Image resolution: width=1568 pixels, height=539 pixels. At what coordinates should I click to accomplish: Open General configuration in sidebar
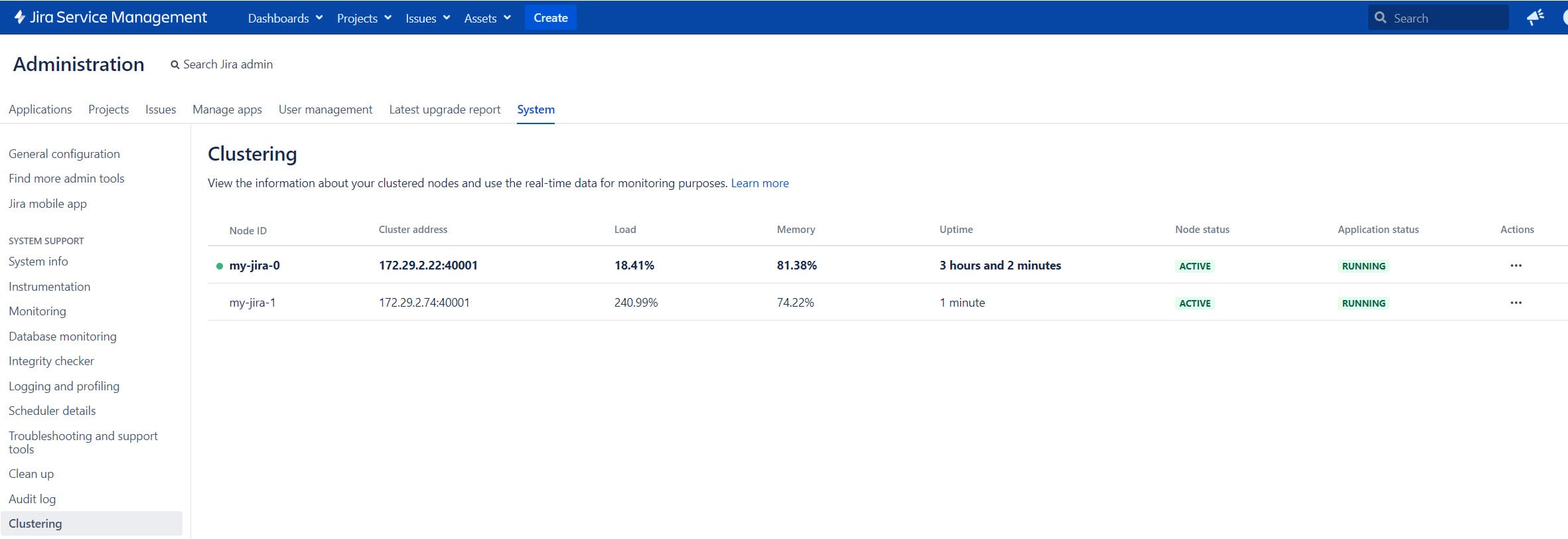click(64, 154)
